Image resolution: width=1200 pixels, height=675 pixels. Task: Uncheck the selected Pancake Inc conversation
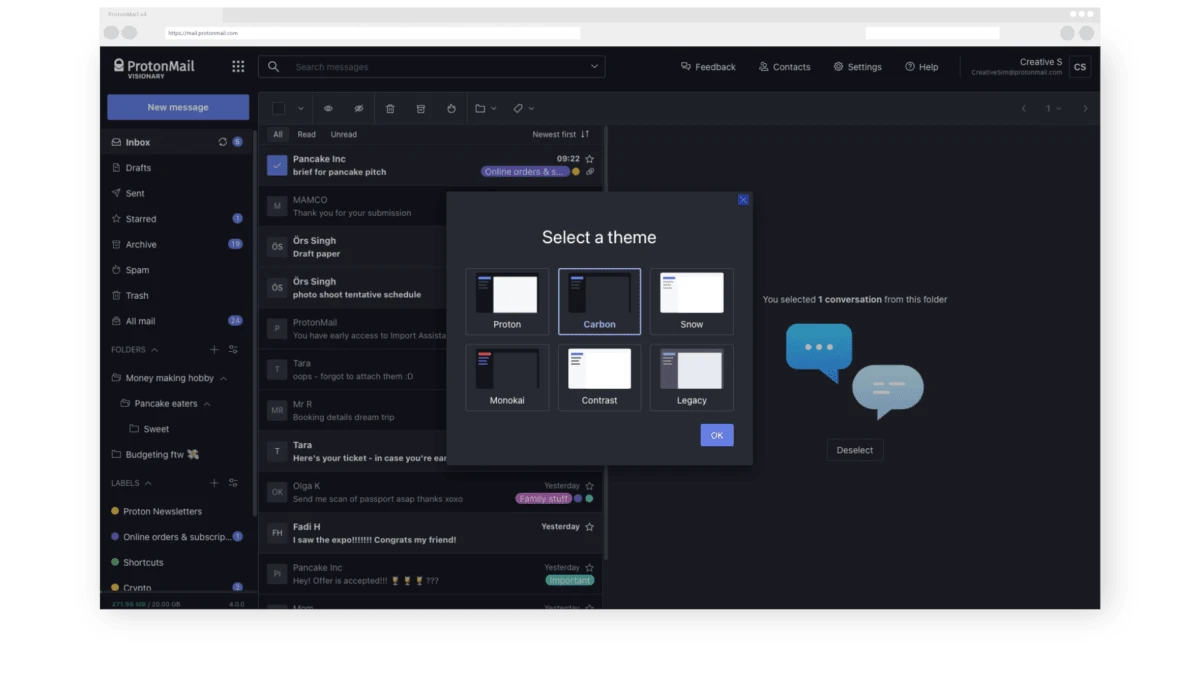[277, 165]
